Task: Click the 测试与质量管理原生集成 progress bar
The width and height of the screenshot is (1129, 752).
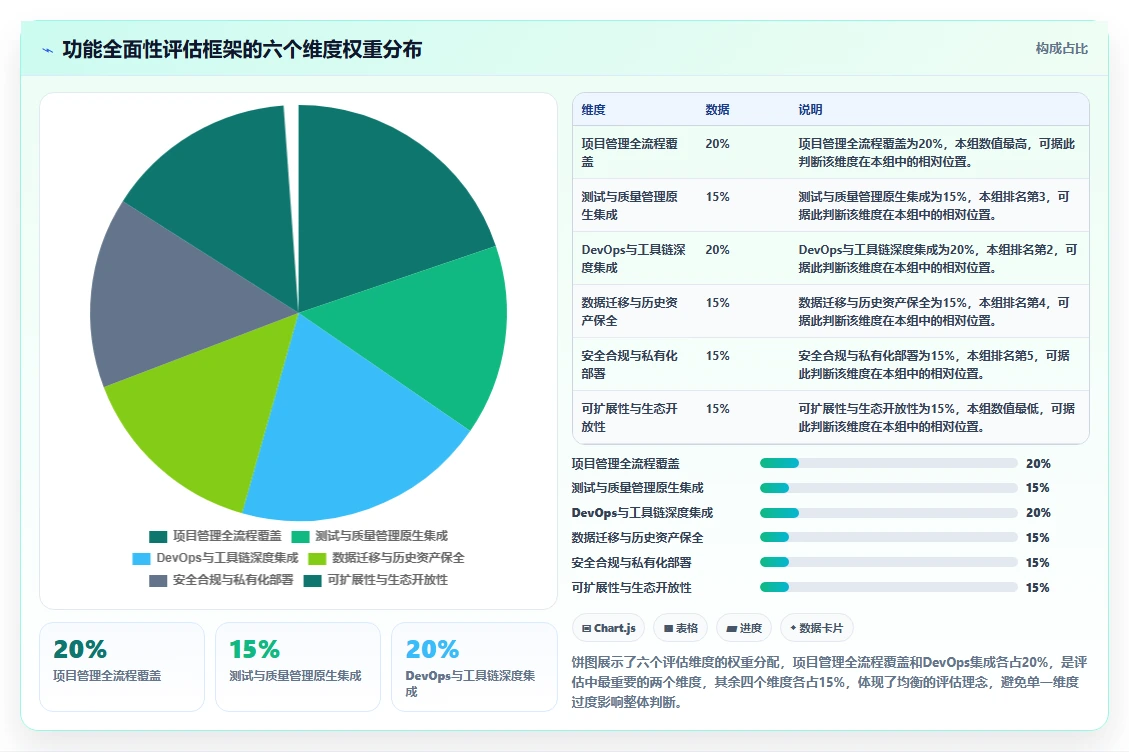Action: pyautogui.click(x=889, y=488)
